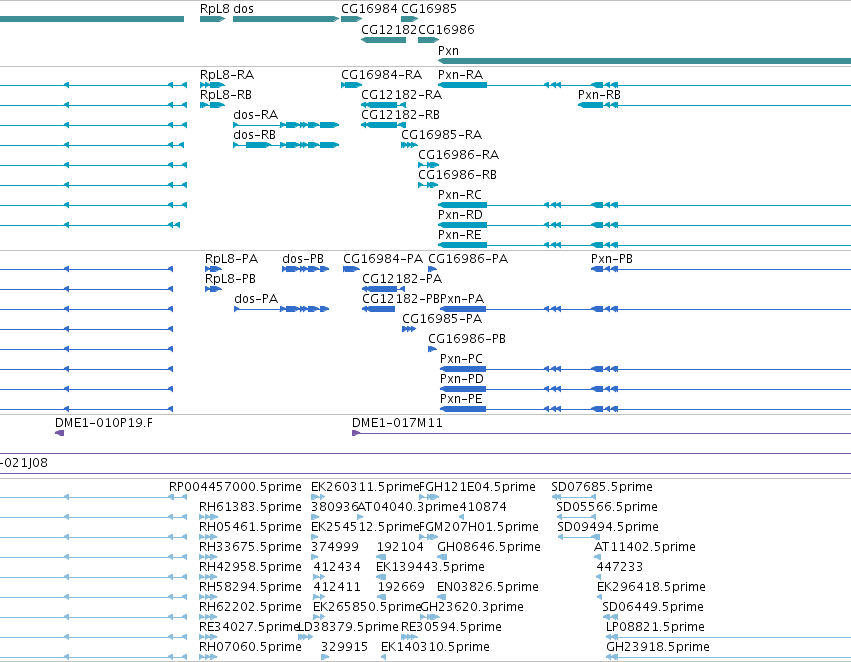Open EST RH07060.5prime label

coord(250,647)
